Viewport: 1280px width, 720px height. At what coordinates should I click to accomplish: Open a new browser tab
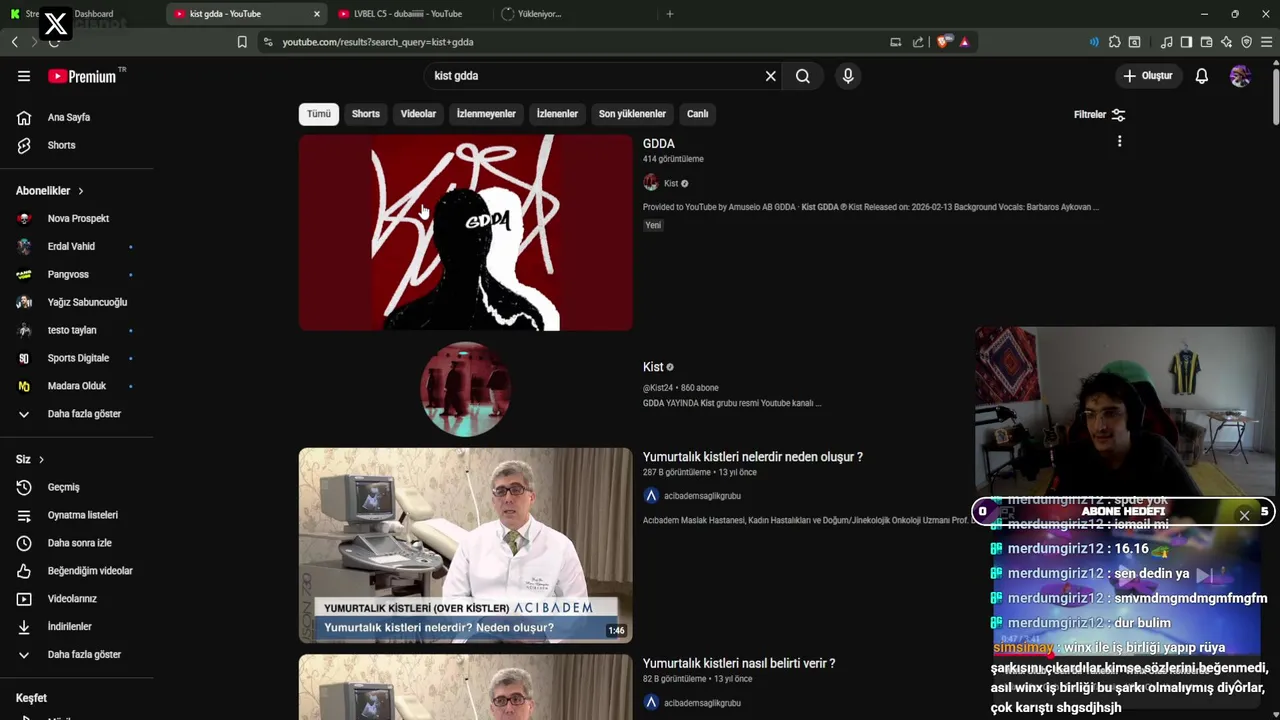(670, 14)
